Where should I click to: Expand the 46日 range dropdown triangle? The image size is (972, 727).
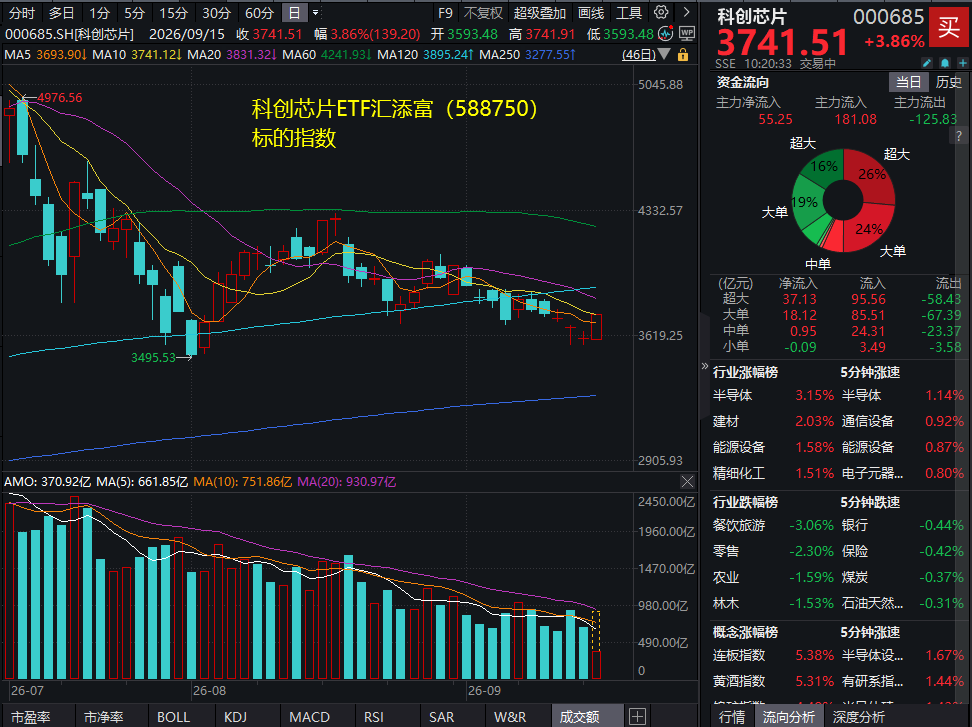pos(665,55)
